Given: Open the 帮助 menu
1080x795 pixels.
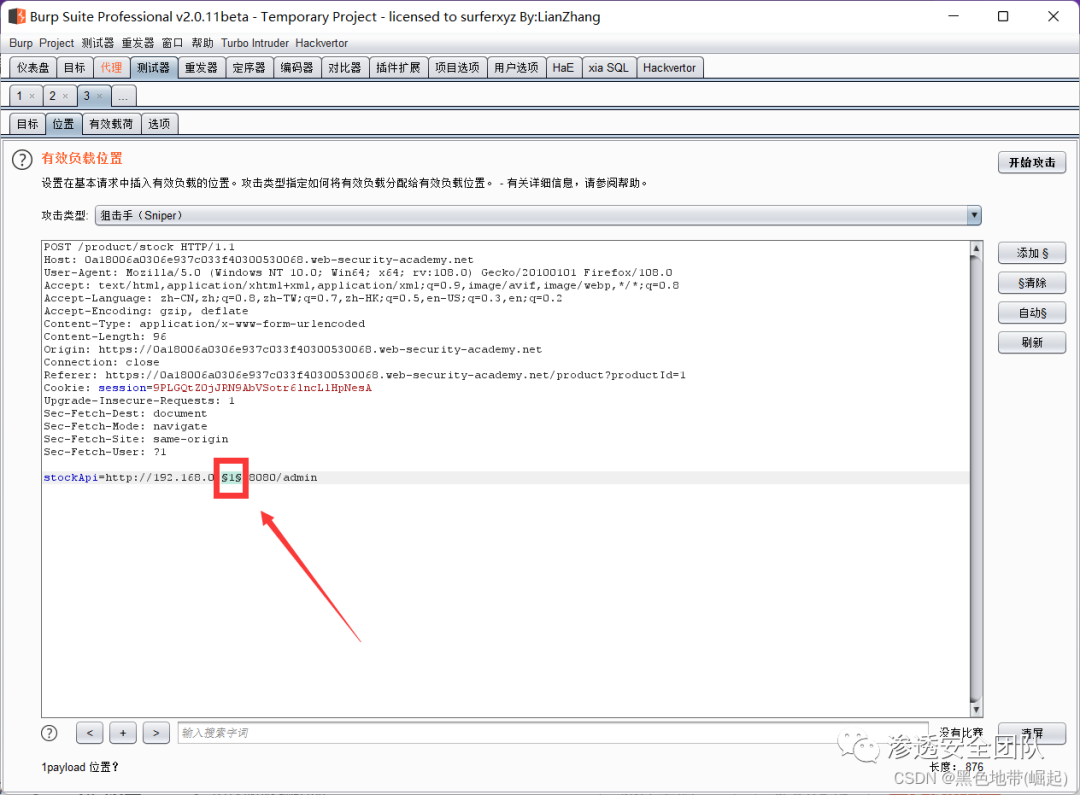Looking at the screenshot, I should [202, 43].
